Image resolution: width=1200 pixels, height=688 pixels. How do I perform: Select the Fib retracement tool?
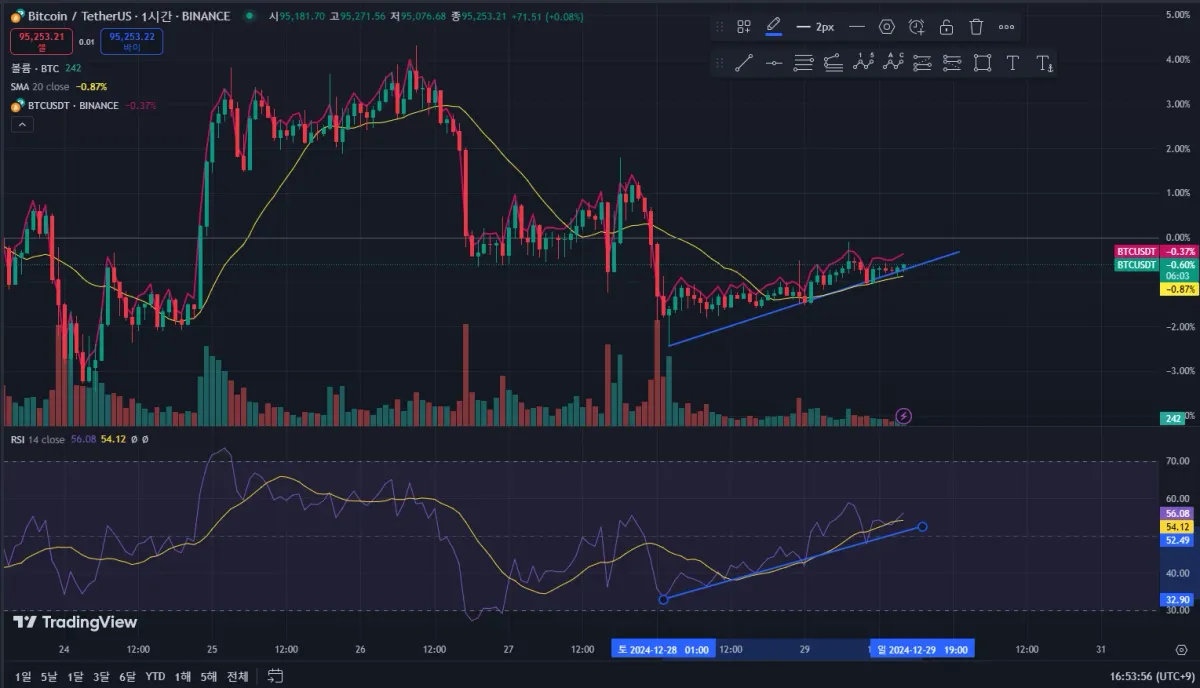pyautogui.click(x=803, y=63)
